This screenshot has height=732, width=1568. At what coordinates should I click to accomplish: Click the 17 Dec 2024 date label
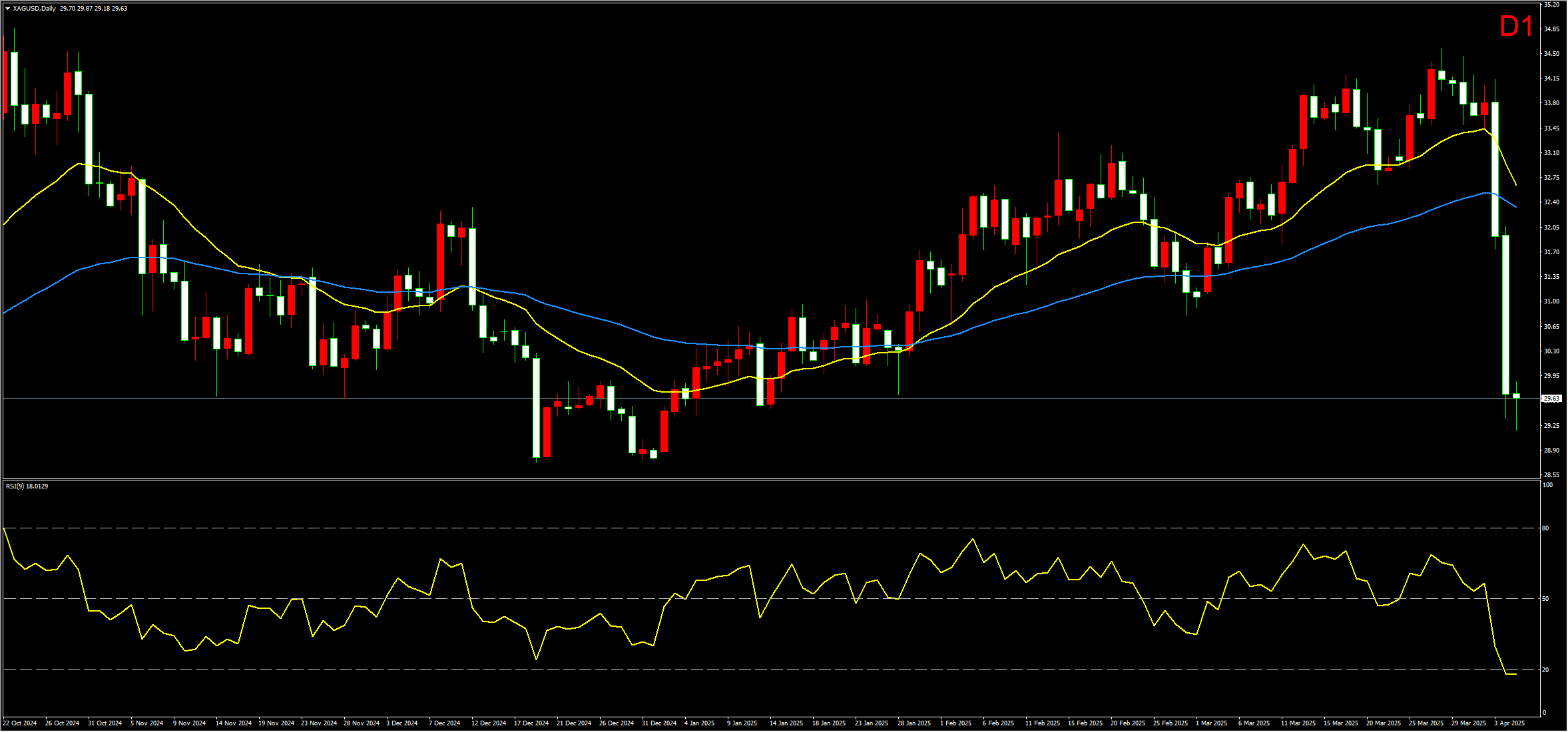(x=531, y=723)
